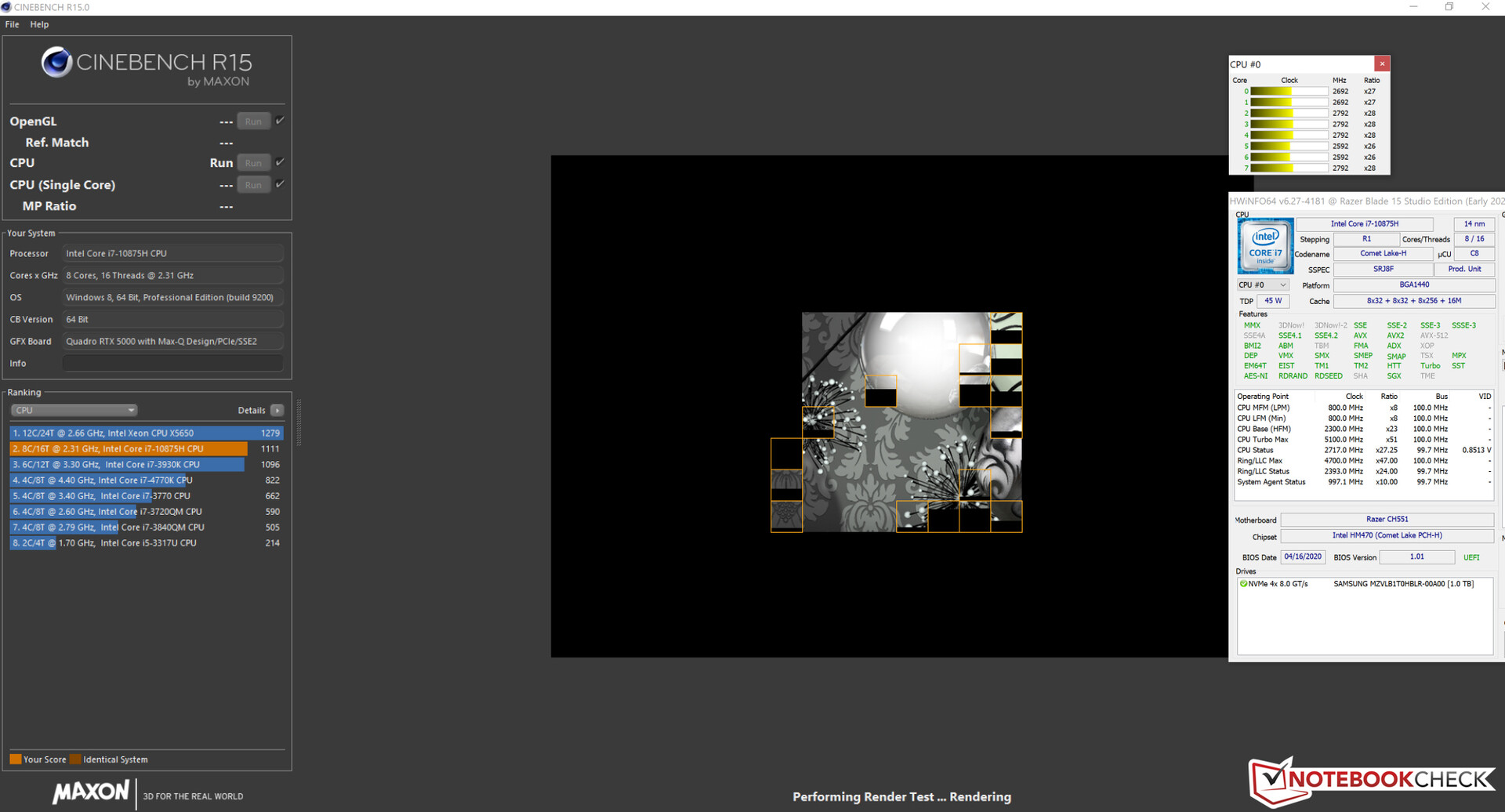Click the Core 0 clock bar

(x=1289, y=91)
